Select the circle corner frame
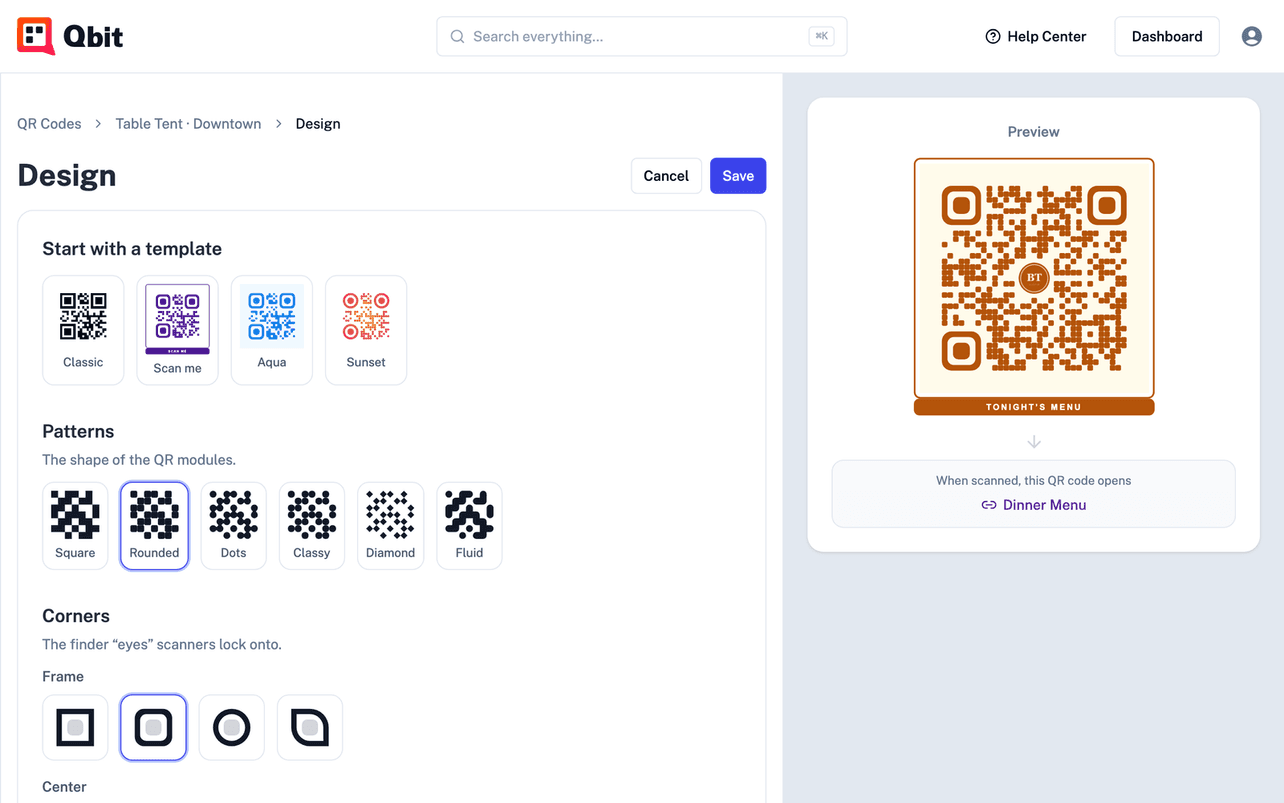 232,728
